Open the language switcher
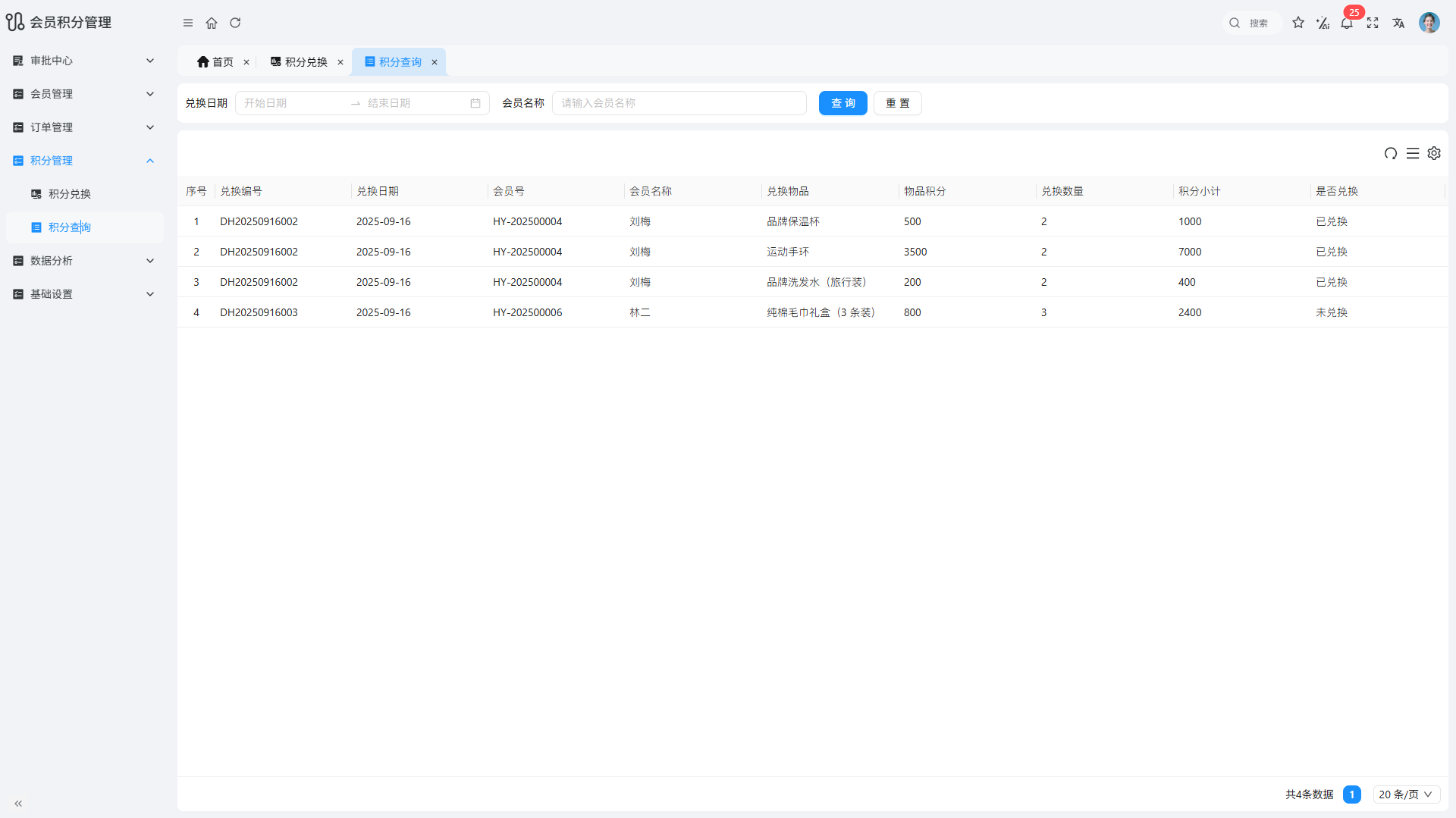The height and width of the screenshot is (818, 1456). click(x=1399, y=24)
